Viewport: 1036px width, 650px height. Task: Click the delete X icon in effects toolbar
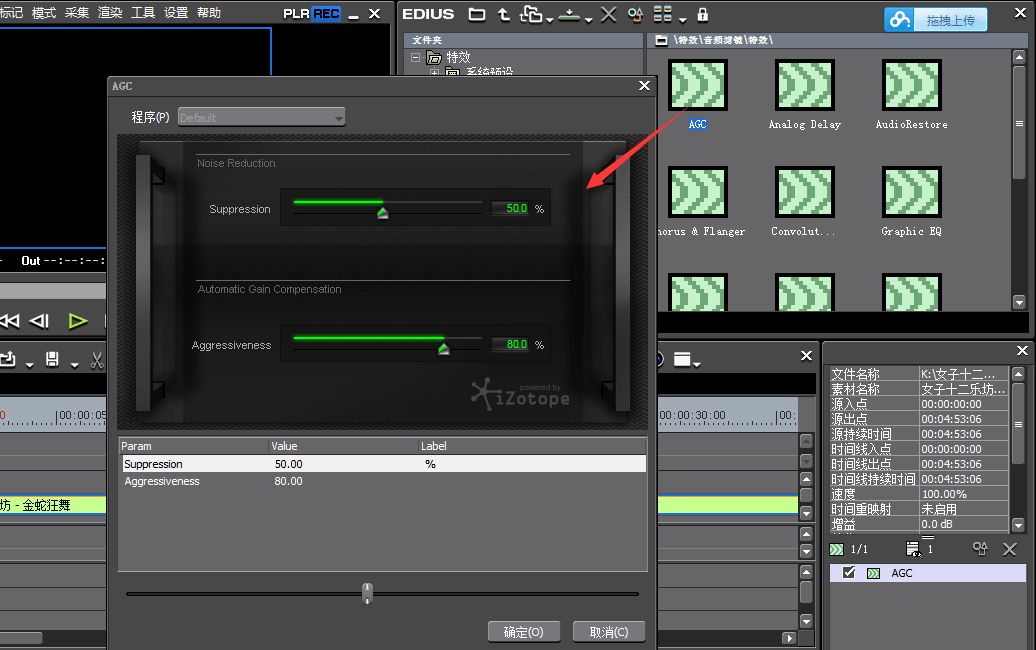pyautogui.click(x=609, y=15)
